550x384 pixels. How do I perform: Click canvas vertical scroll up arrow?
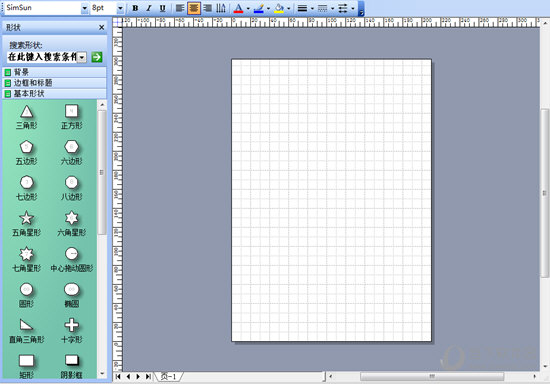tap(545, 23)
